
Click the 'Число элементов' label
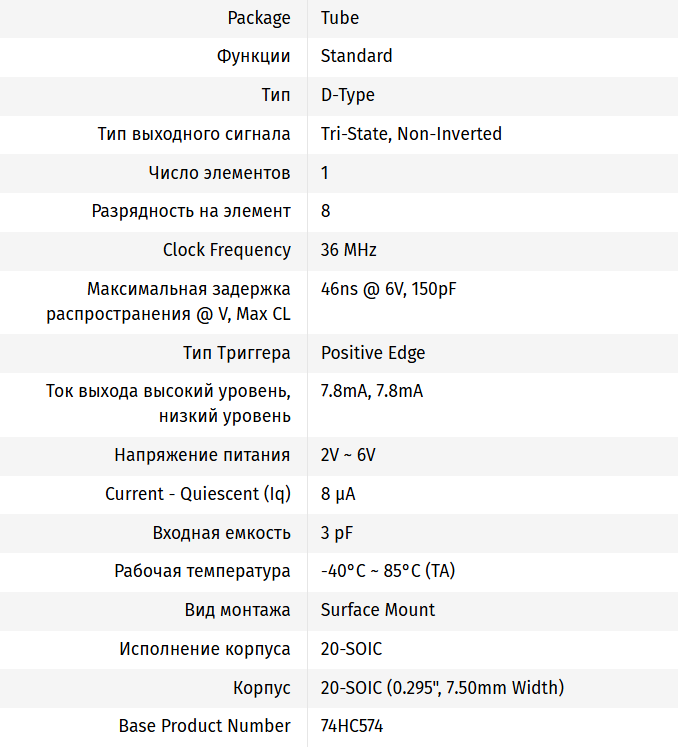[219, 173]
